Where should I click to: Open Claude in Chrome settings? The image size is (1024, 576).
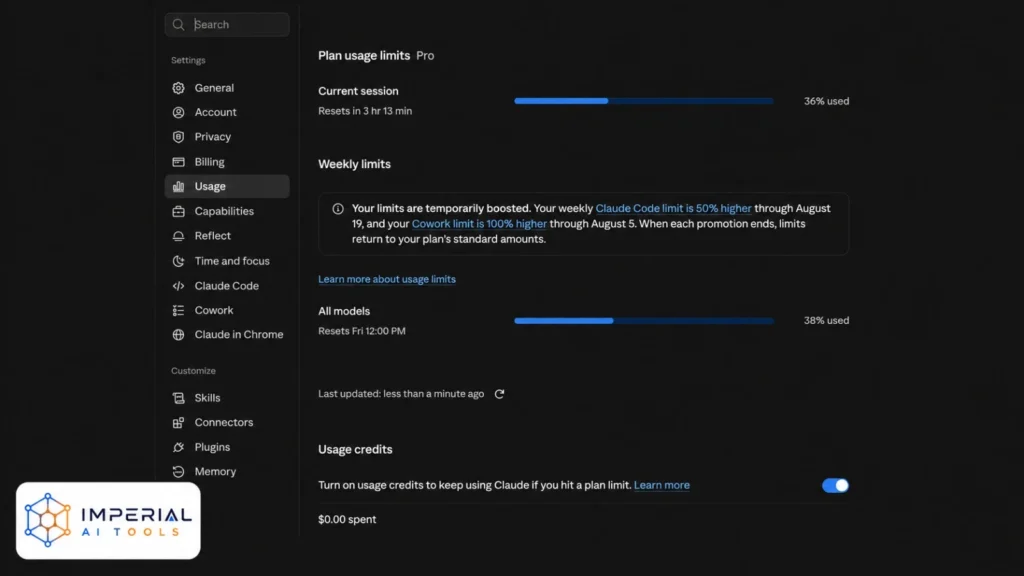(x=227, y=334)
